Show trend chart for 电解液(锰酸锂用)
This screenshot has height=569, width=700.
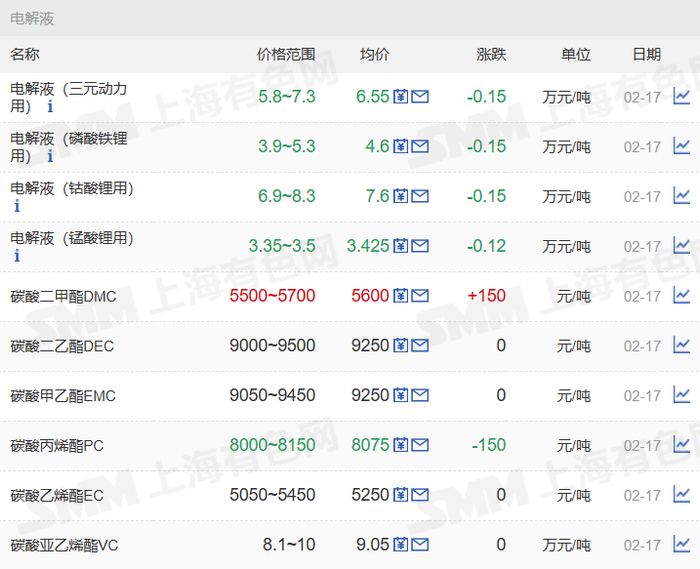pyautogui.click(x=681, y=246)
